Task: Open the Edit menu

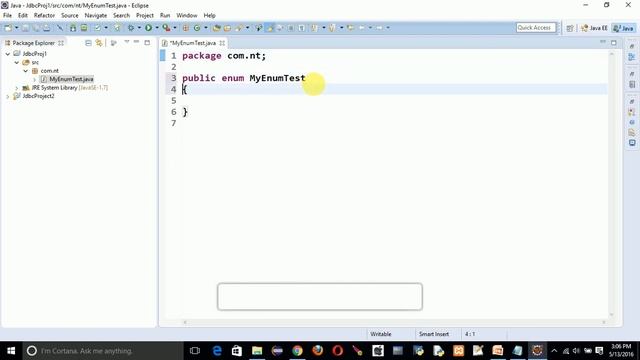Action: tap(23, 16)
